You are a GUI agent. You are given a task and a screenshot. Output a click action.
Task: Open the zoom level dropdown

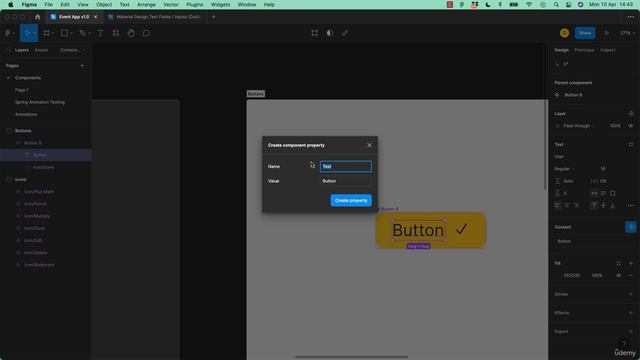[x=627, y=33]
